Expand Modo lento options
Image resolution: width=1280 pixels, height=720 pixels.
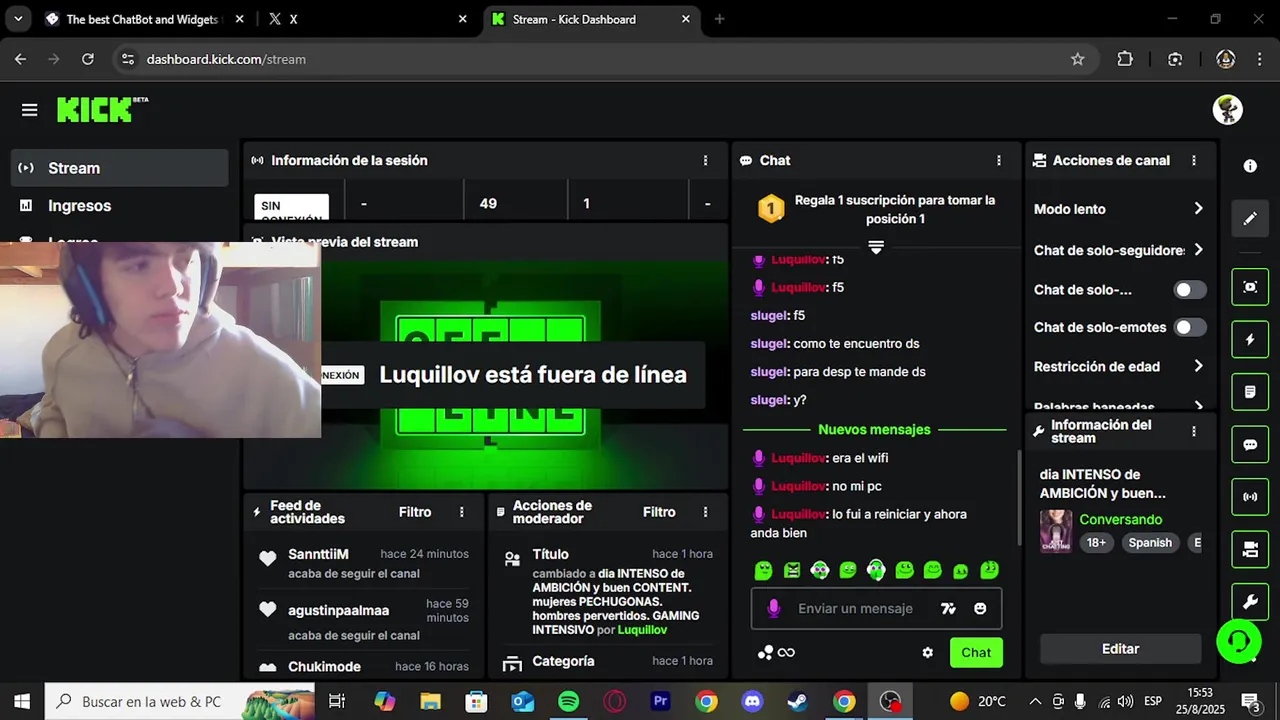1119,209
